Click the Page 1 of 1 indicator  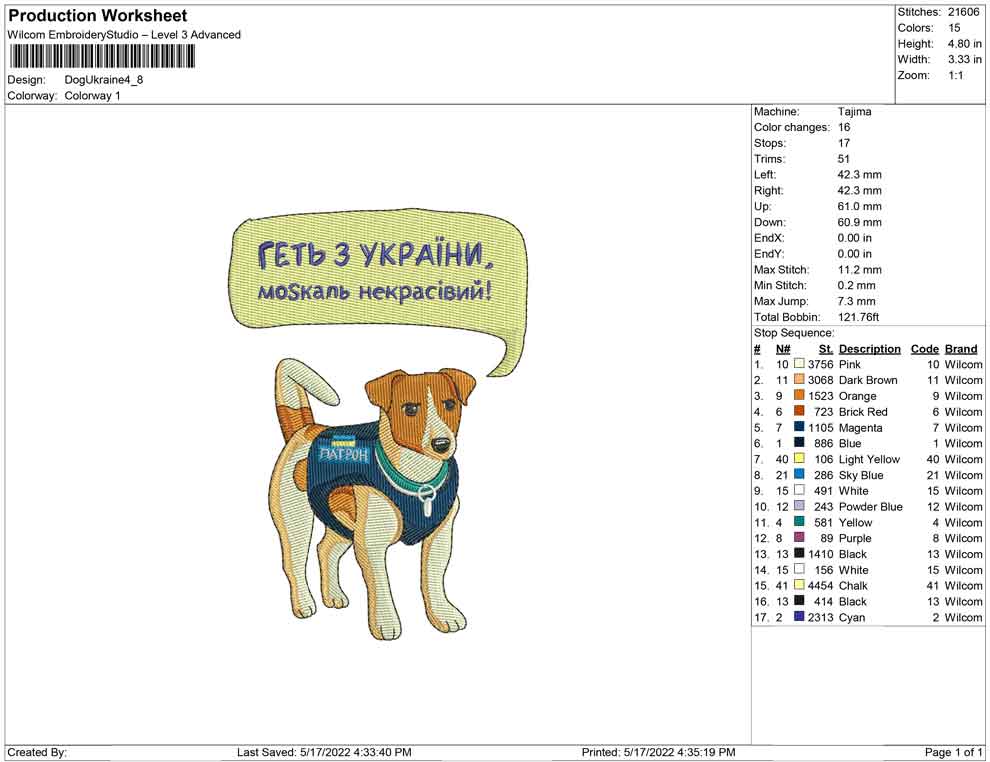(x=953, y=752)
